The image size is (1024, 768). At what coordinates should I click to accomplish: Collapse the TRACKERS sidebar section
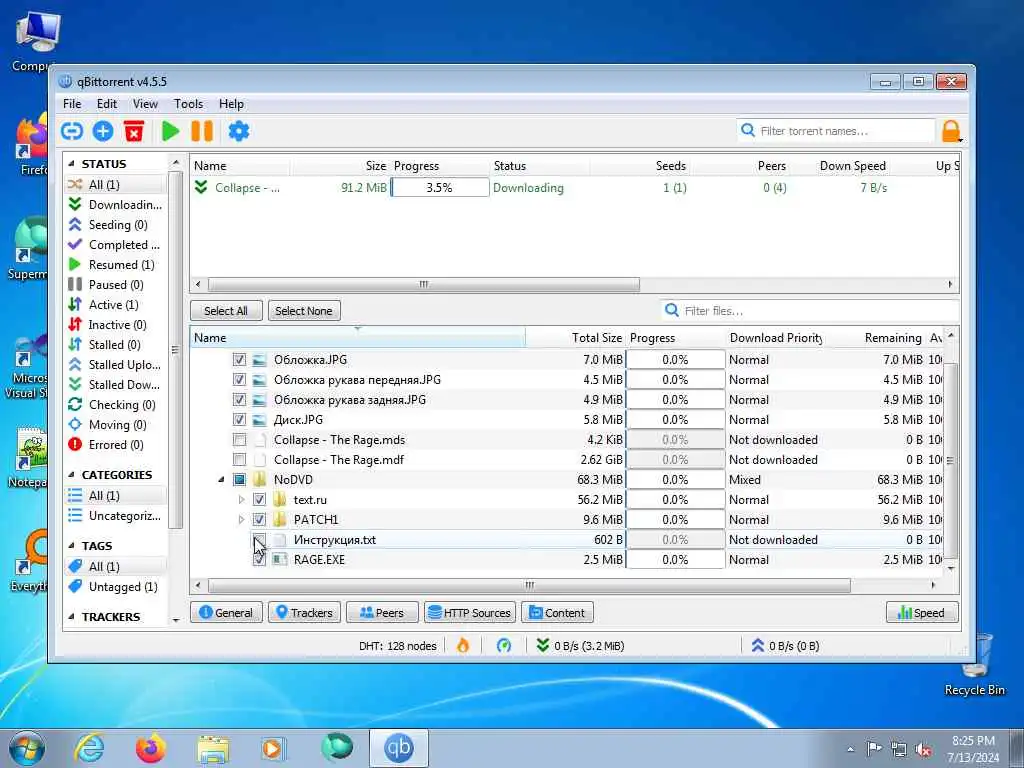click(x=71, y=616)
